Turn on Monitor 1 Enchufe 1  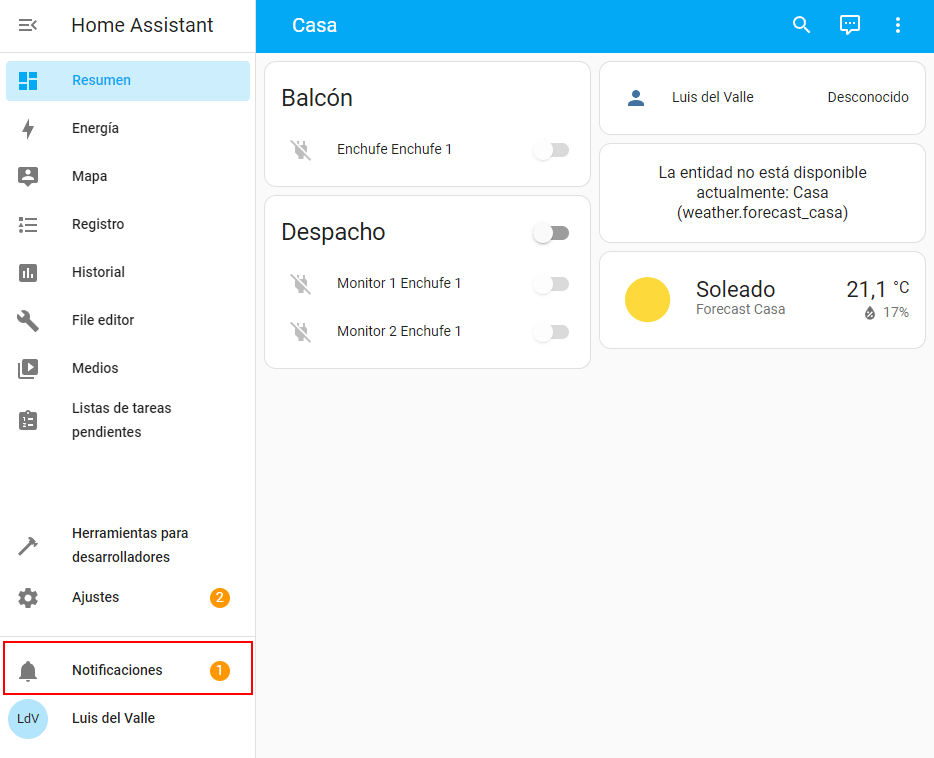551,284
